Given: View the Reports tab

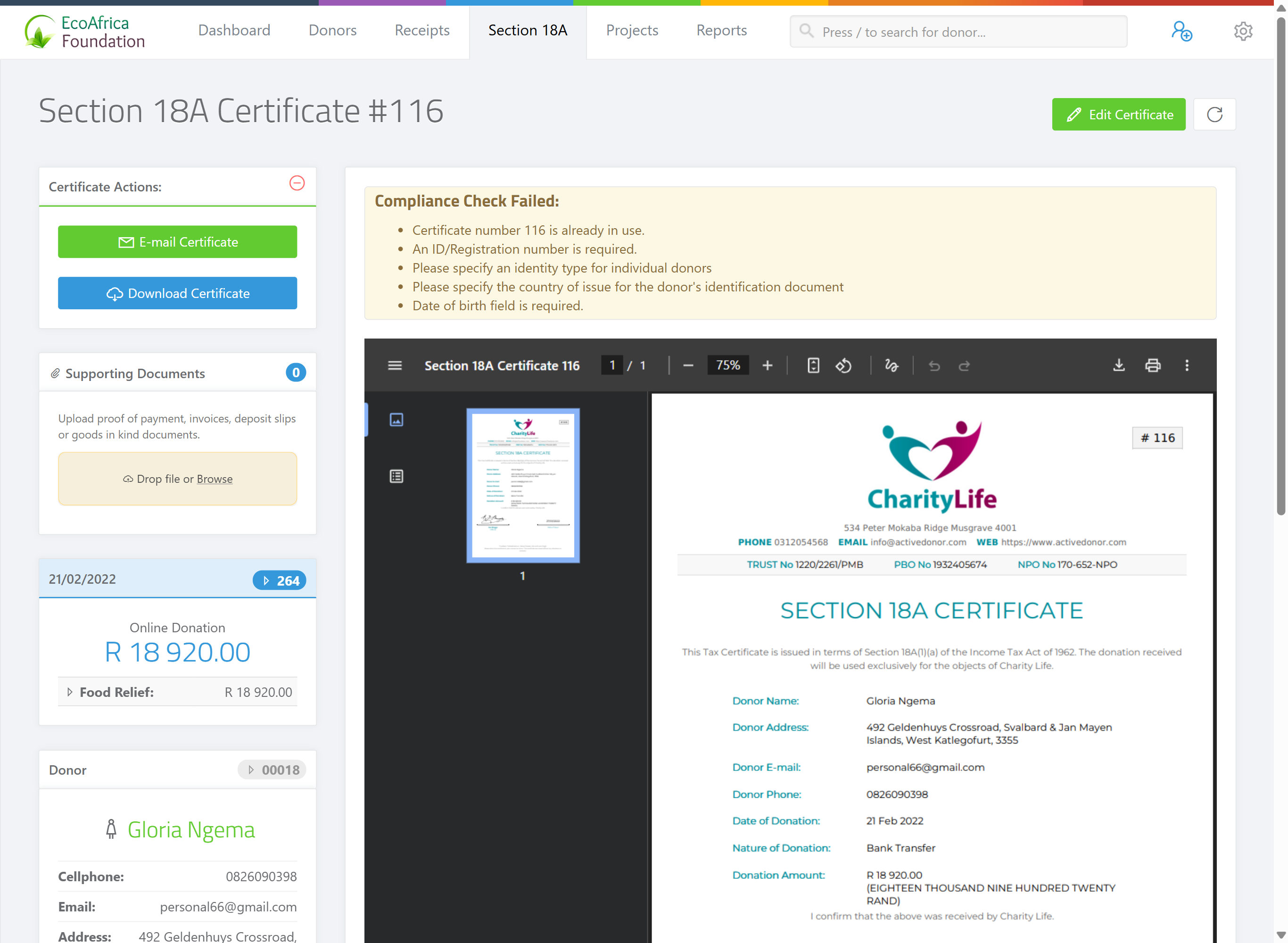Looking at the screenshot, I should coord(721,30).
